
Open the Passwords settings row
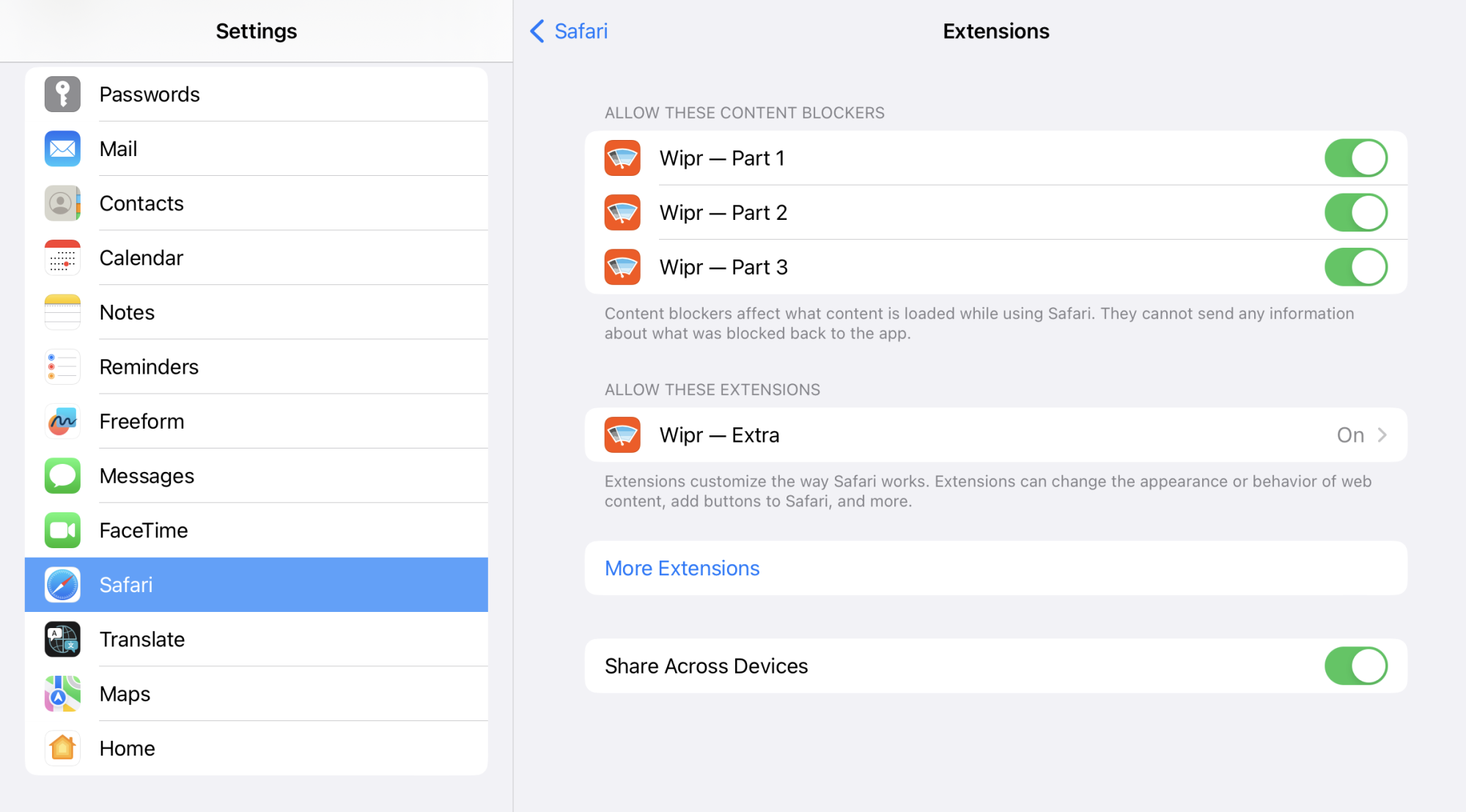tap(257, 95)
